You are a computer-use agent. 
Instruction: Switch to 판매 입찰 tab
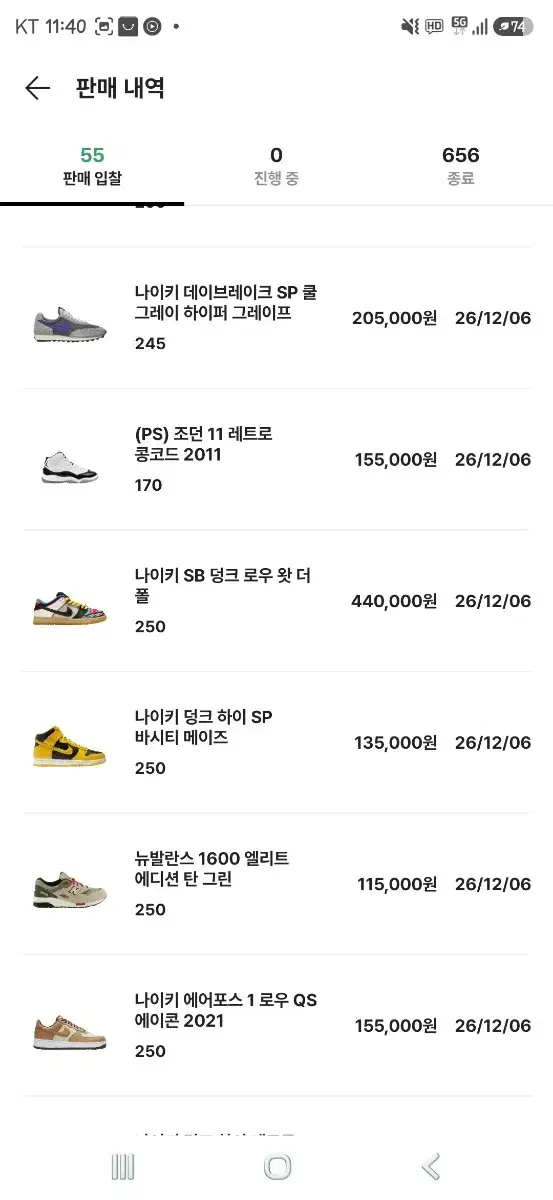point(92,167)
